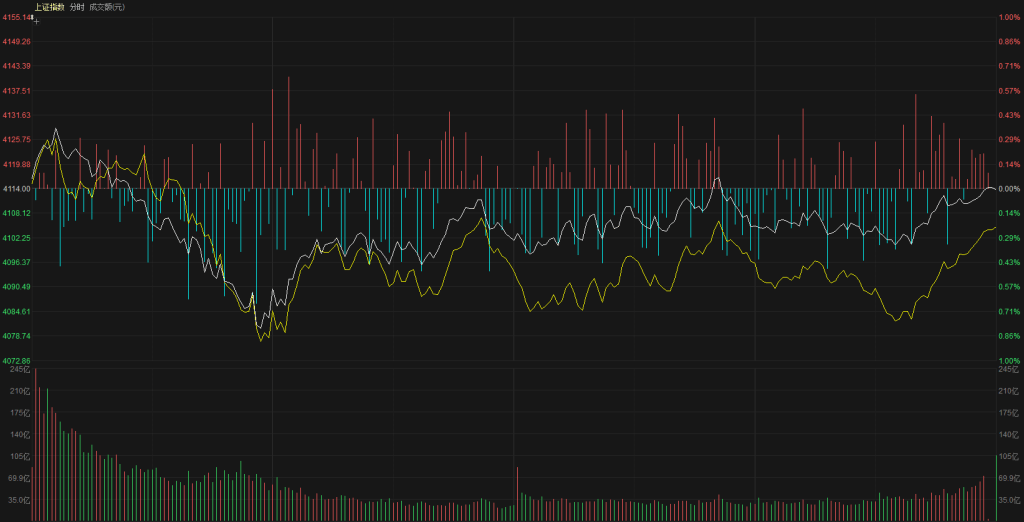Click the 4096.37 green price axis label
Screen dimensions: 1024x522
[x=17, y=262]
